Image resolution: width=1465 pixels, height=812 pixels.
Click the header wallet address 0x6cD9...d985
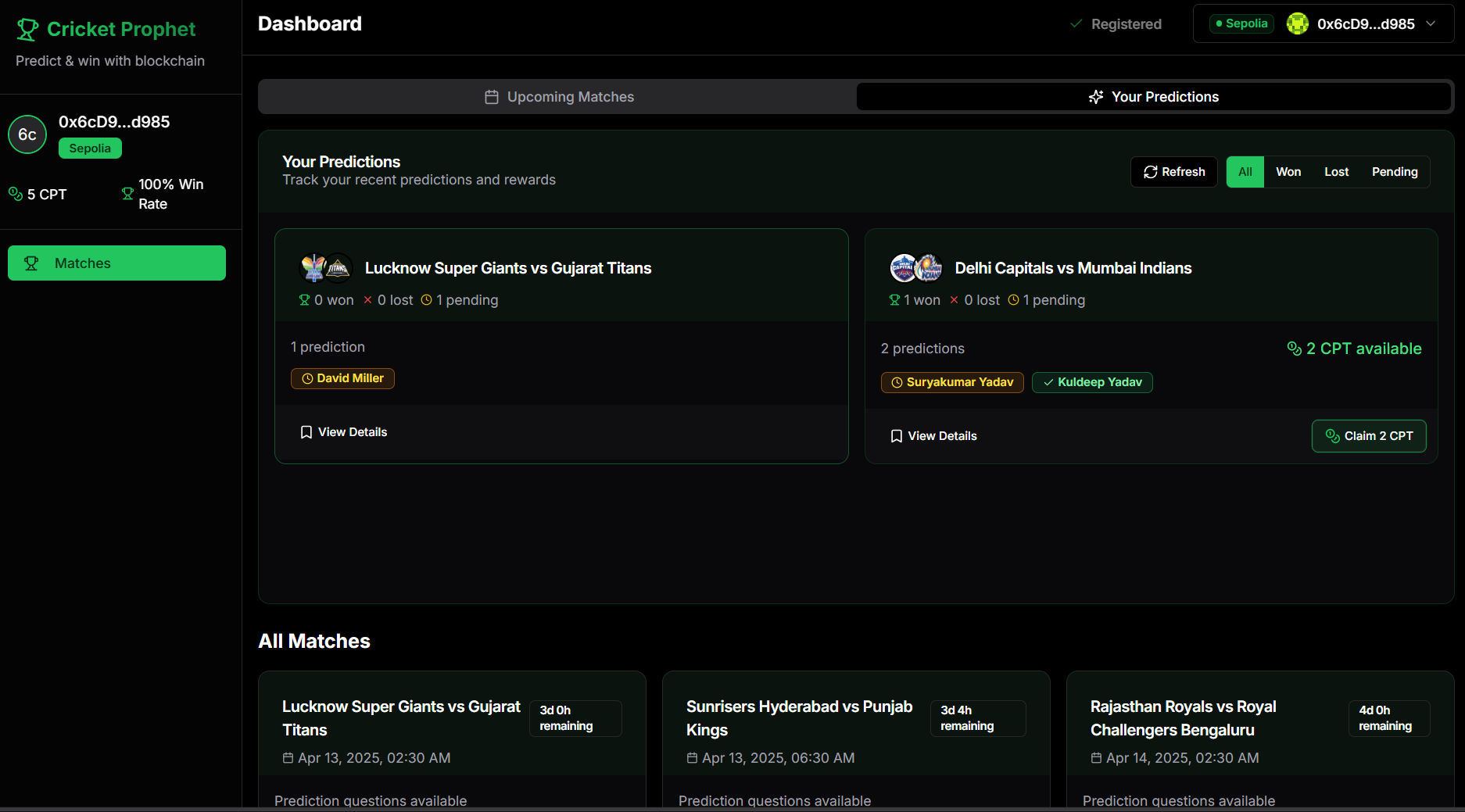pyautogui.click(x=1366, y=24)
